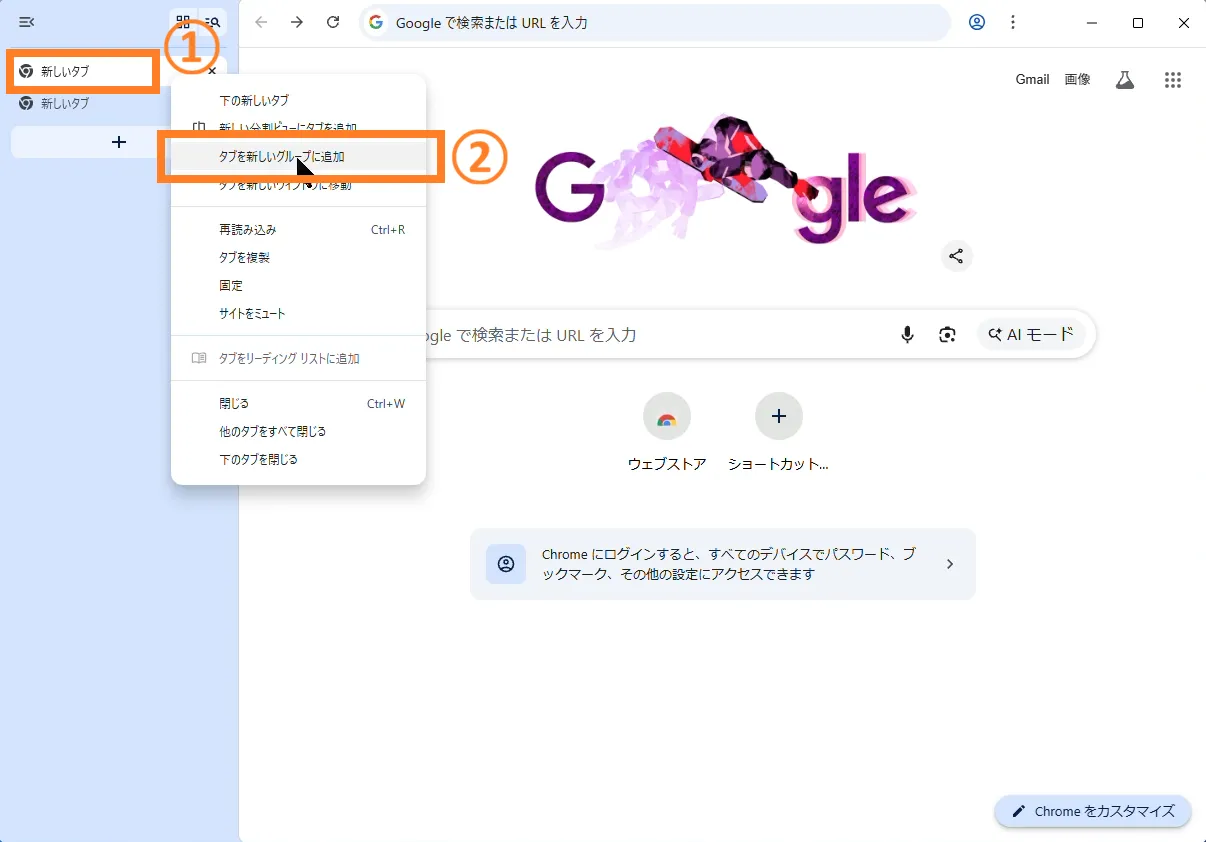Search by image with Google Lens icon
This screenshot has height=842, width=1206.
point(947,335)
